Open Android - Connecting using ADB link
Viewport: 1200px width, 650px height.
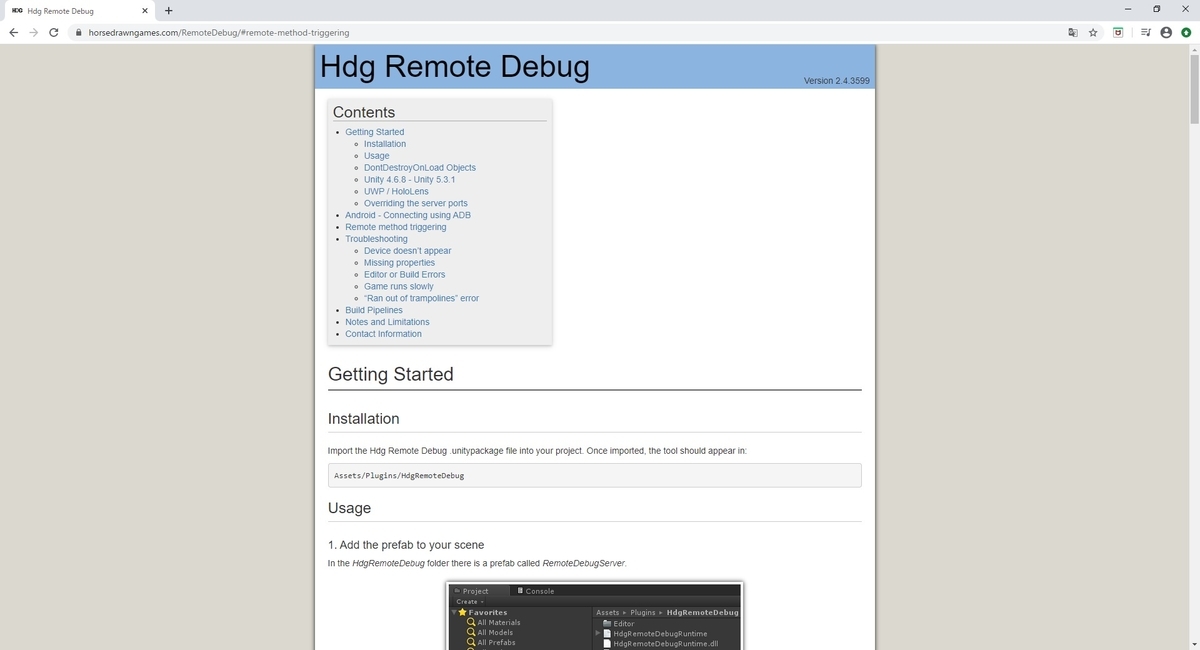(408, 215)
